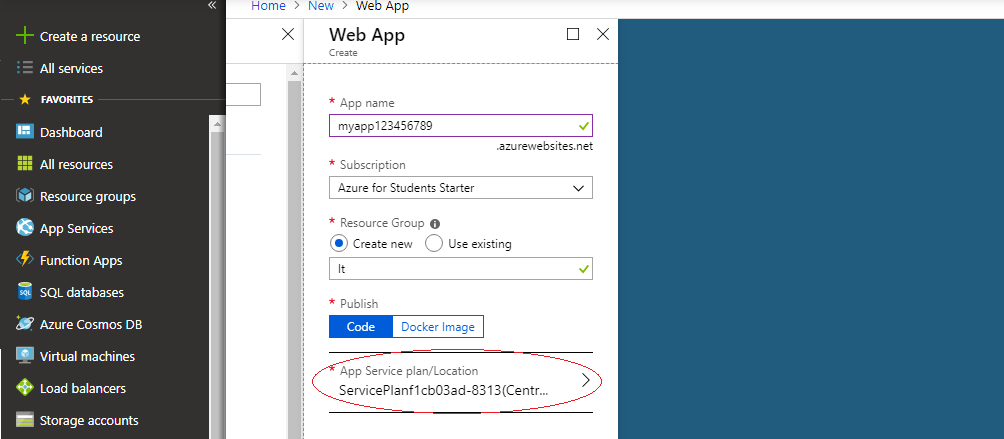Click the All services list icon
This screenshot has width=1004, height=439.
point(24,68)
